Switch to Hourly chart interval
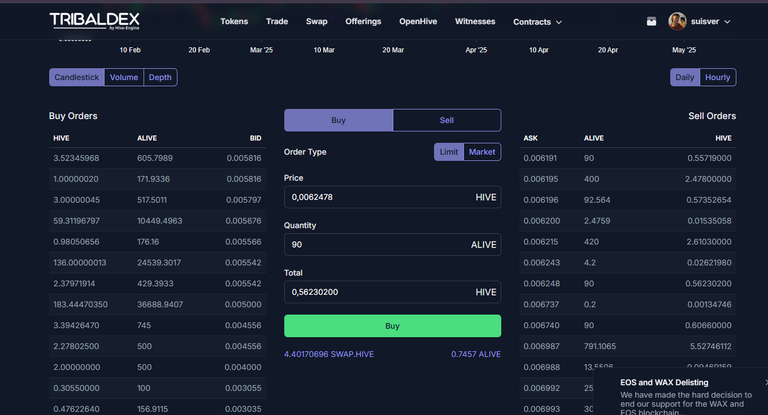 pyautogui.click(x=718, y=77)
